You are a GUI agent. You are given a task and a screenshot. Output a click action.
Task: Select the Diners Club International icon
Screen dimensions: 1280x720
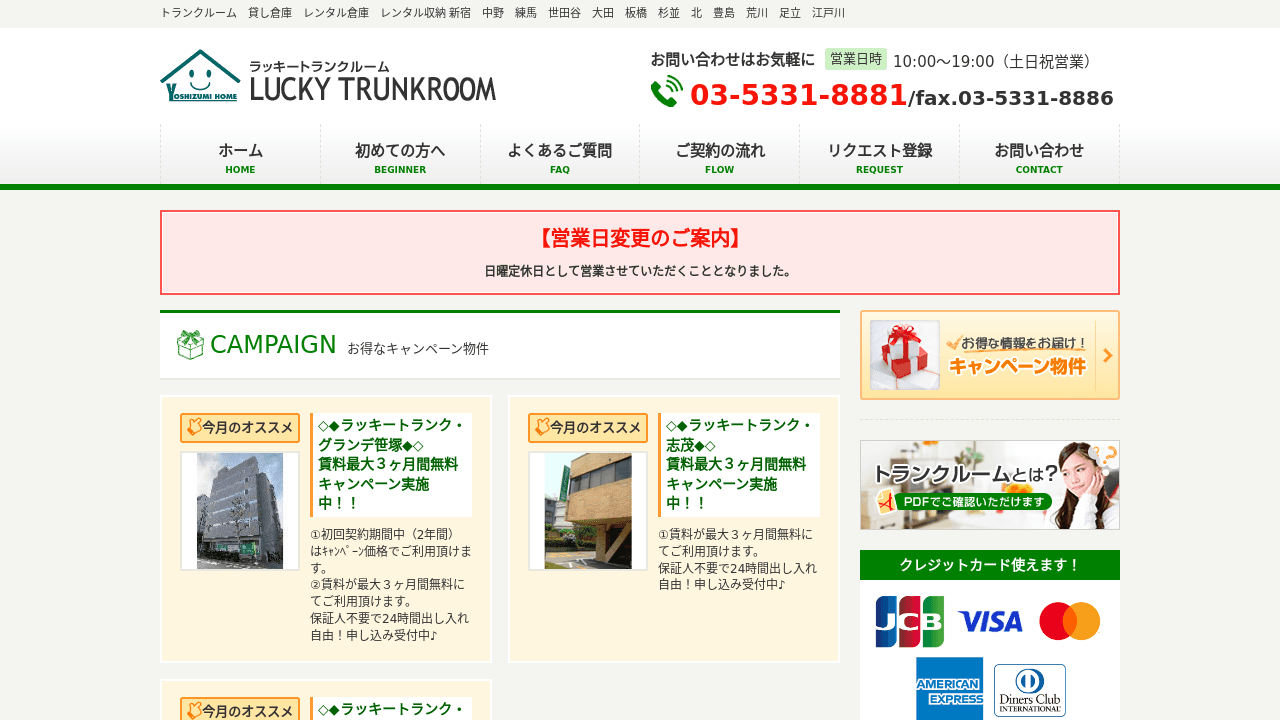[1029, 689]
